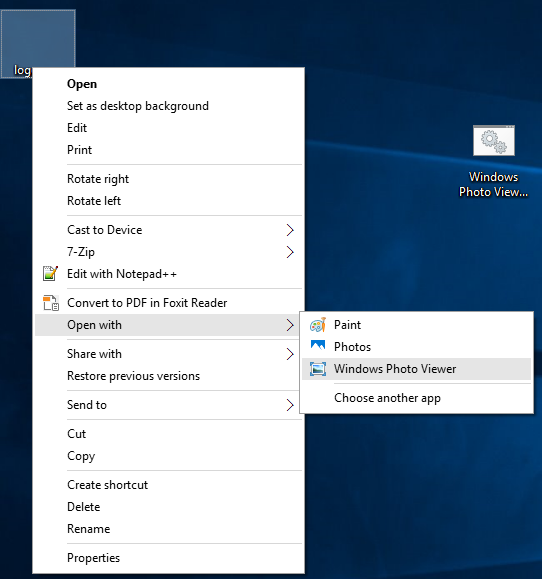Open Properties from the context menu

tap(168, 558)
